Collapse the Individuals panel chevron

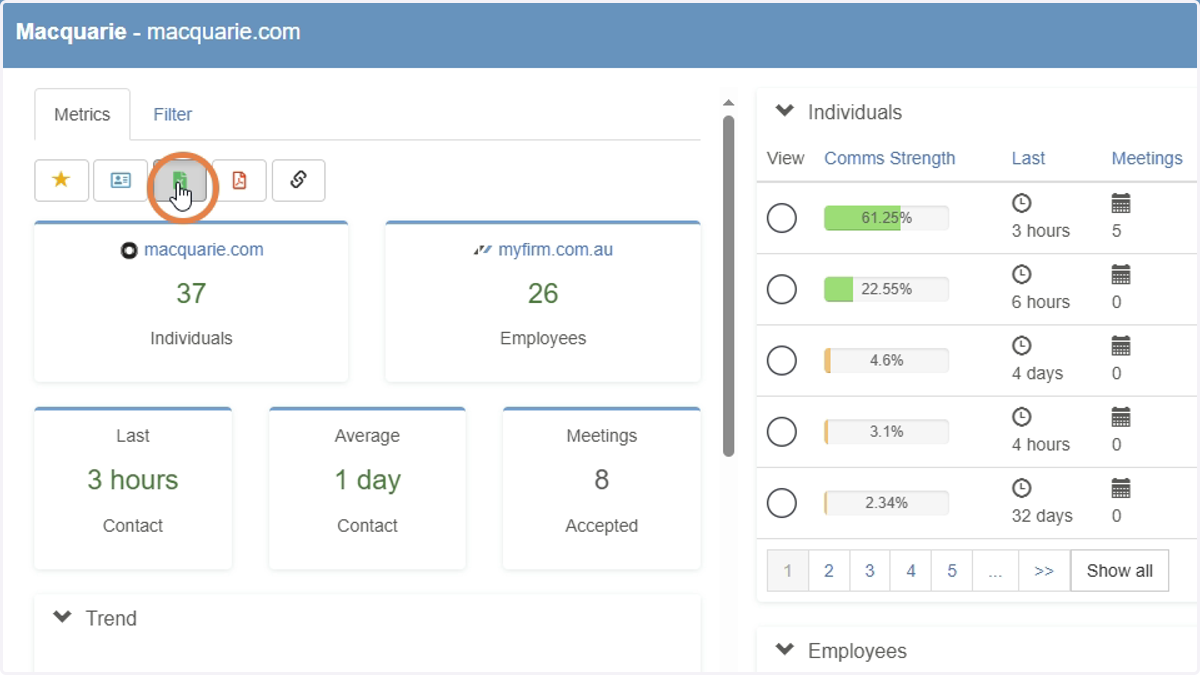coord(785,111)
